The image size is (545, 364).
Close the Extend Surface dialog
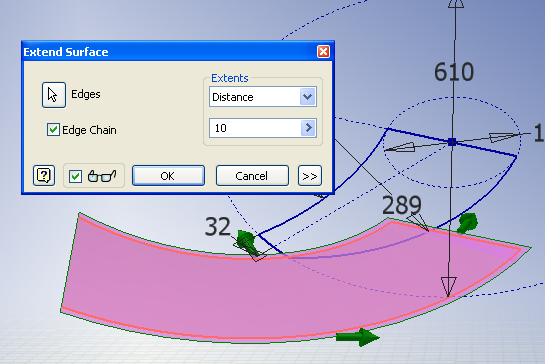[x=323, y=52]
